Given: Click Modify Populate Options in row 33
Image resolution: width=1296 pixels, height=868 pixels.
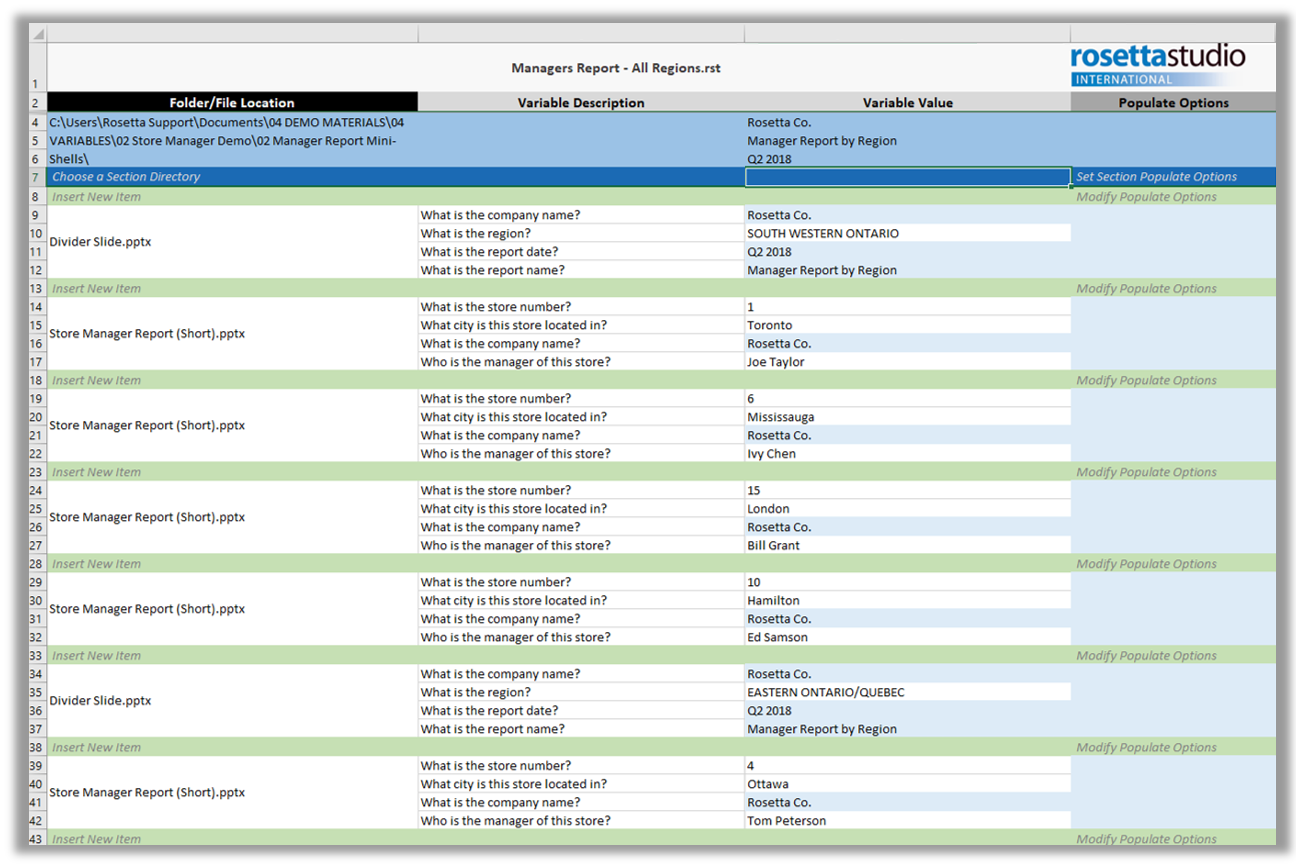Looking at the screenshot, I should [1146, 656].
